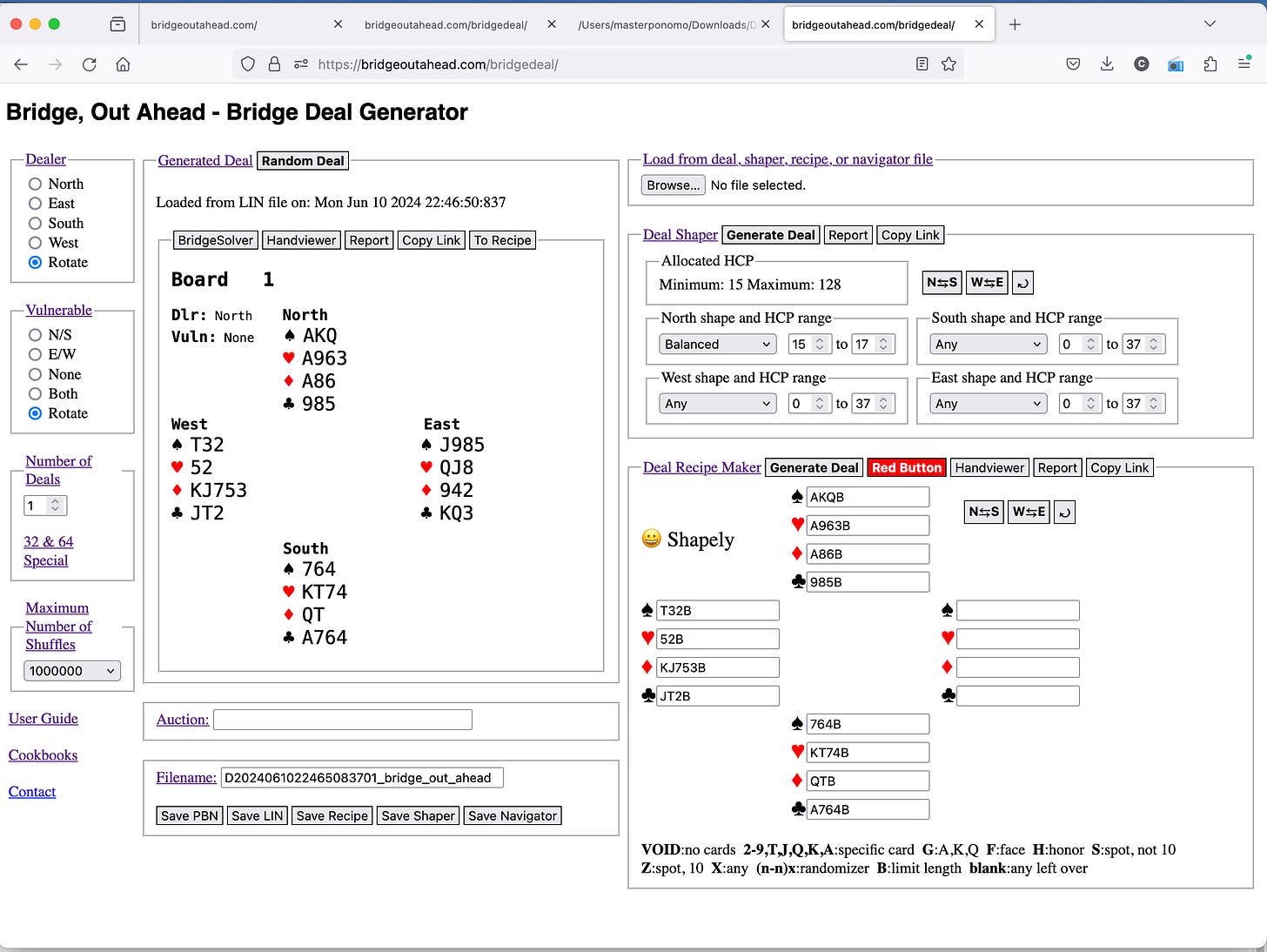Select North as dealer

click(35, 184)
